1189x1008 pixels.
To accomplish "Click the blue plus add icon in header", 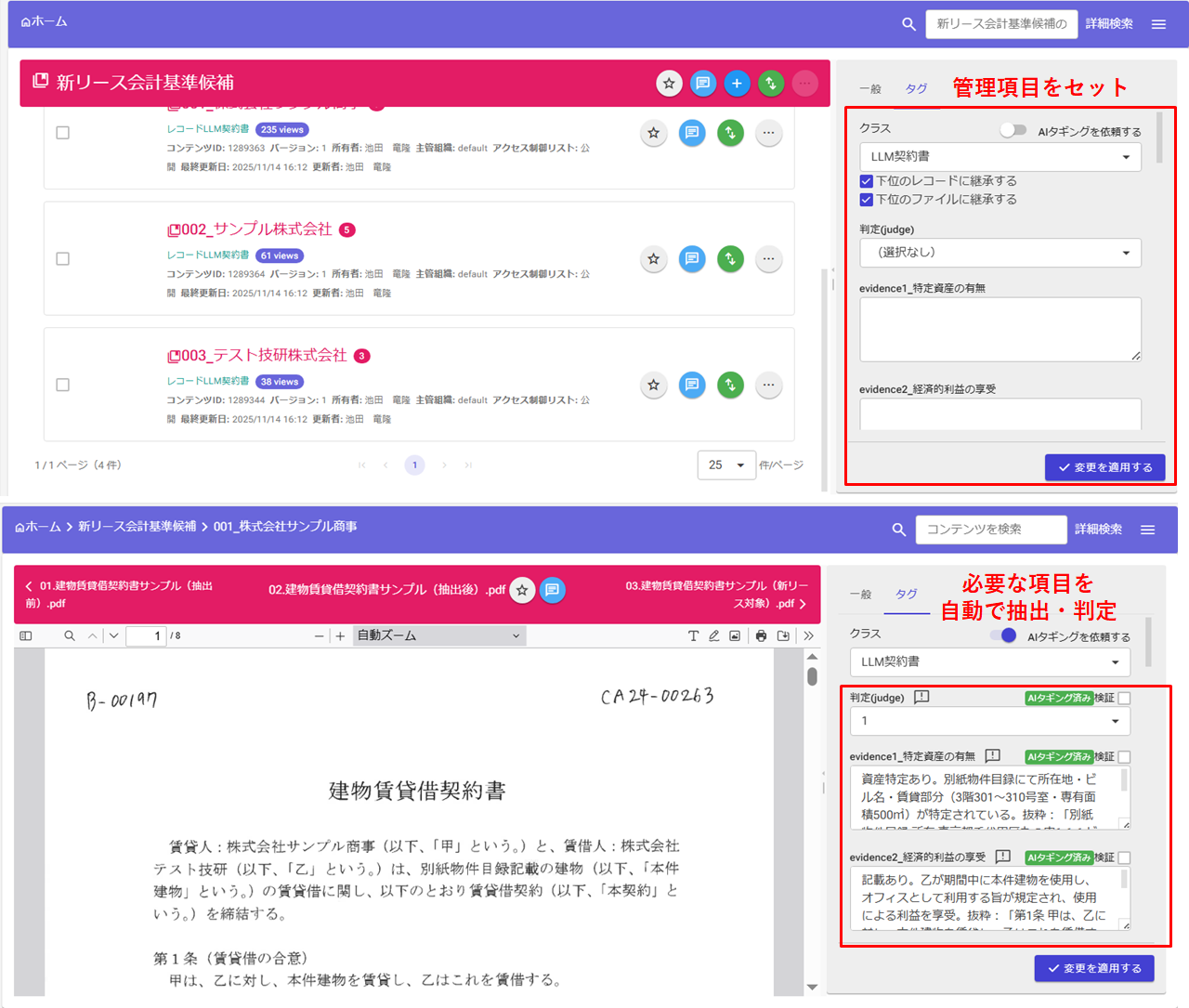I will pos(737,84).
